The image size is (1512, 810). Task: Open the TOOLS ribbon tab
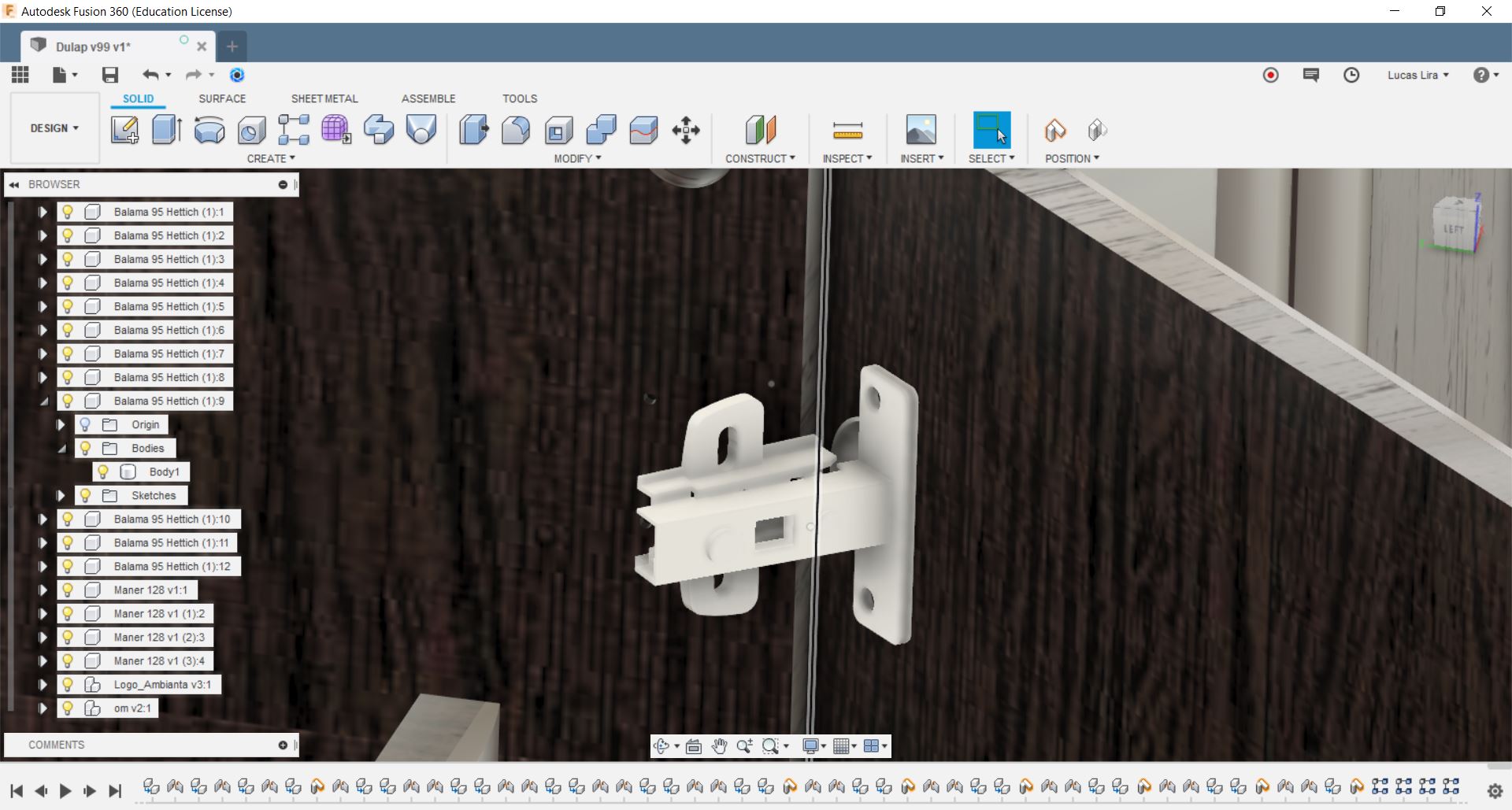[520, 98]
